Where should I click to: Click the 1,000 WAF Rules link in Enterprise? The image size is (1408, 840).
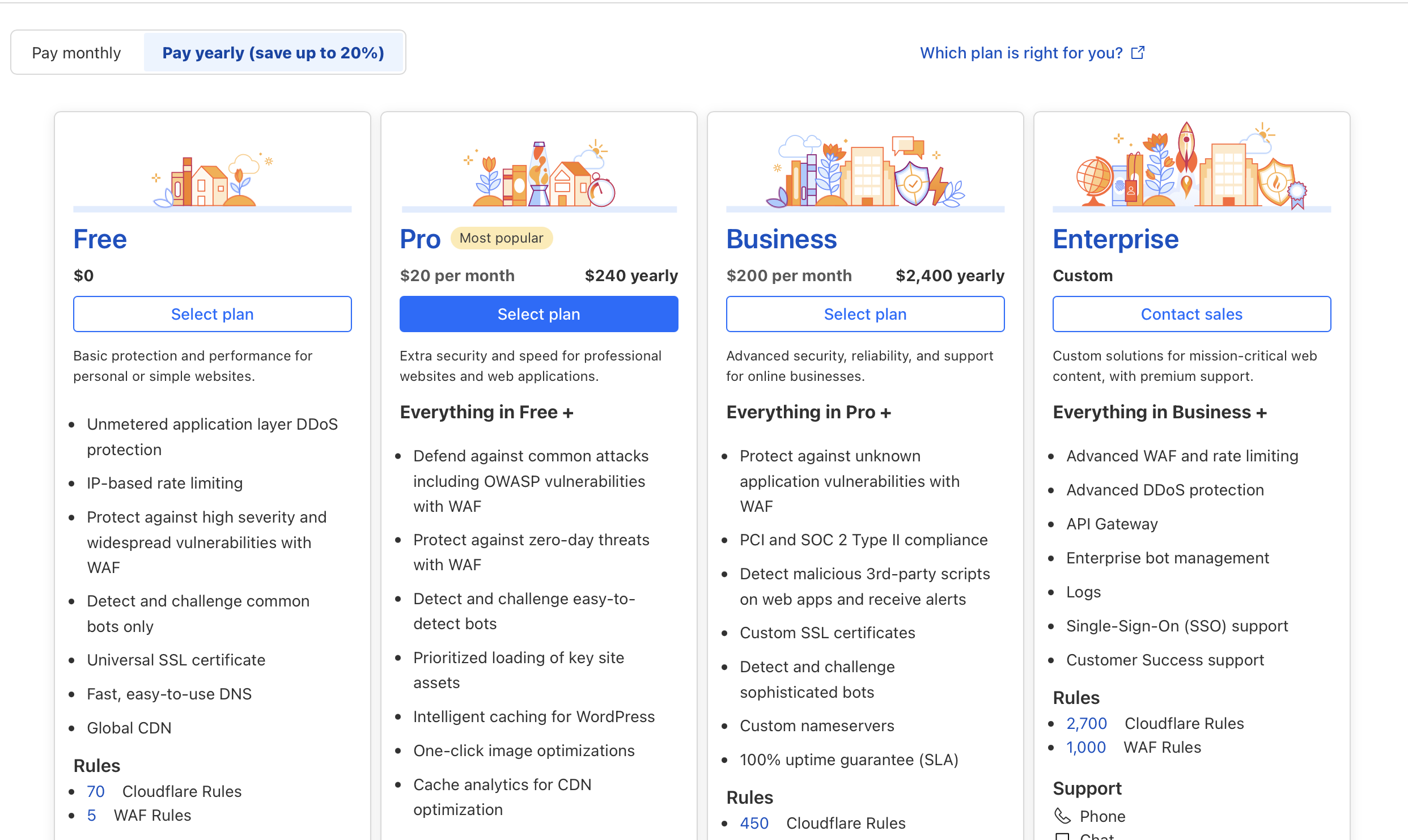1086,747
